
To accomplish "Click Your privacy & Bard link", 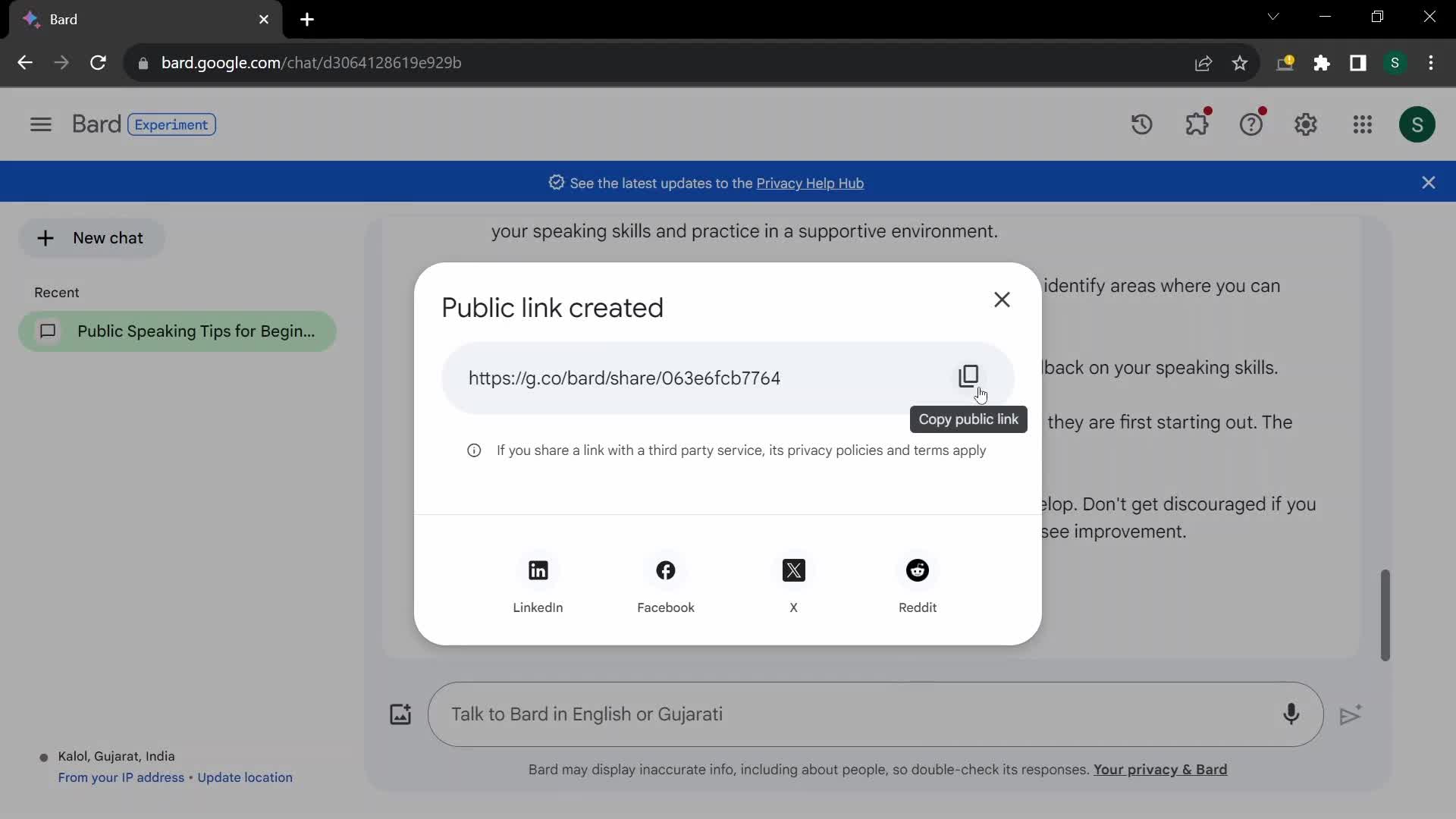I will pos(1160,769).
